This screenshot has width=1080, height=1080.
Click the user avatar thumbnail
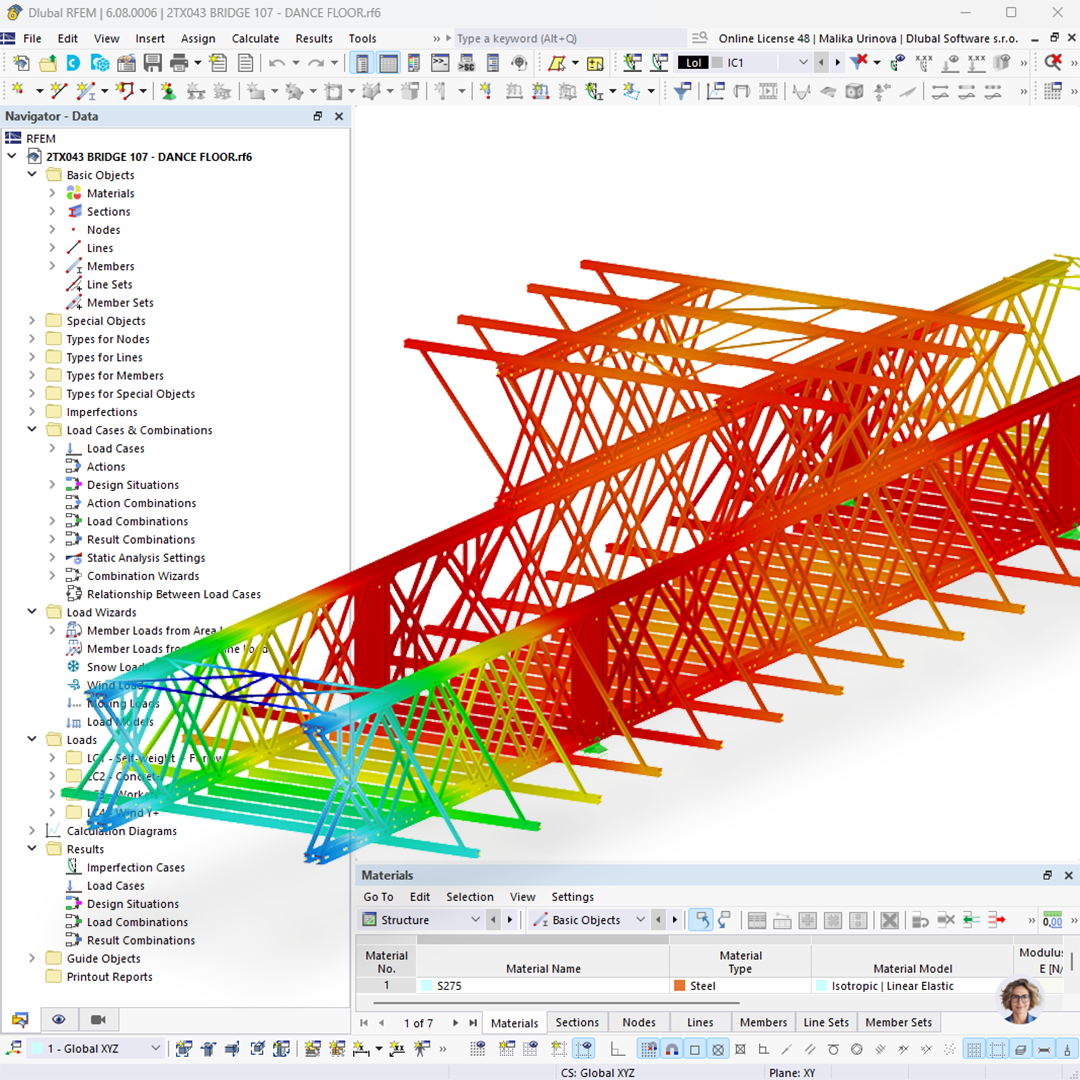(1020, 999)
